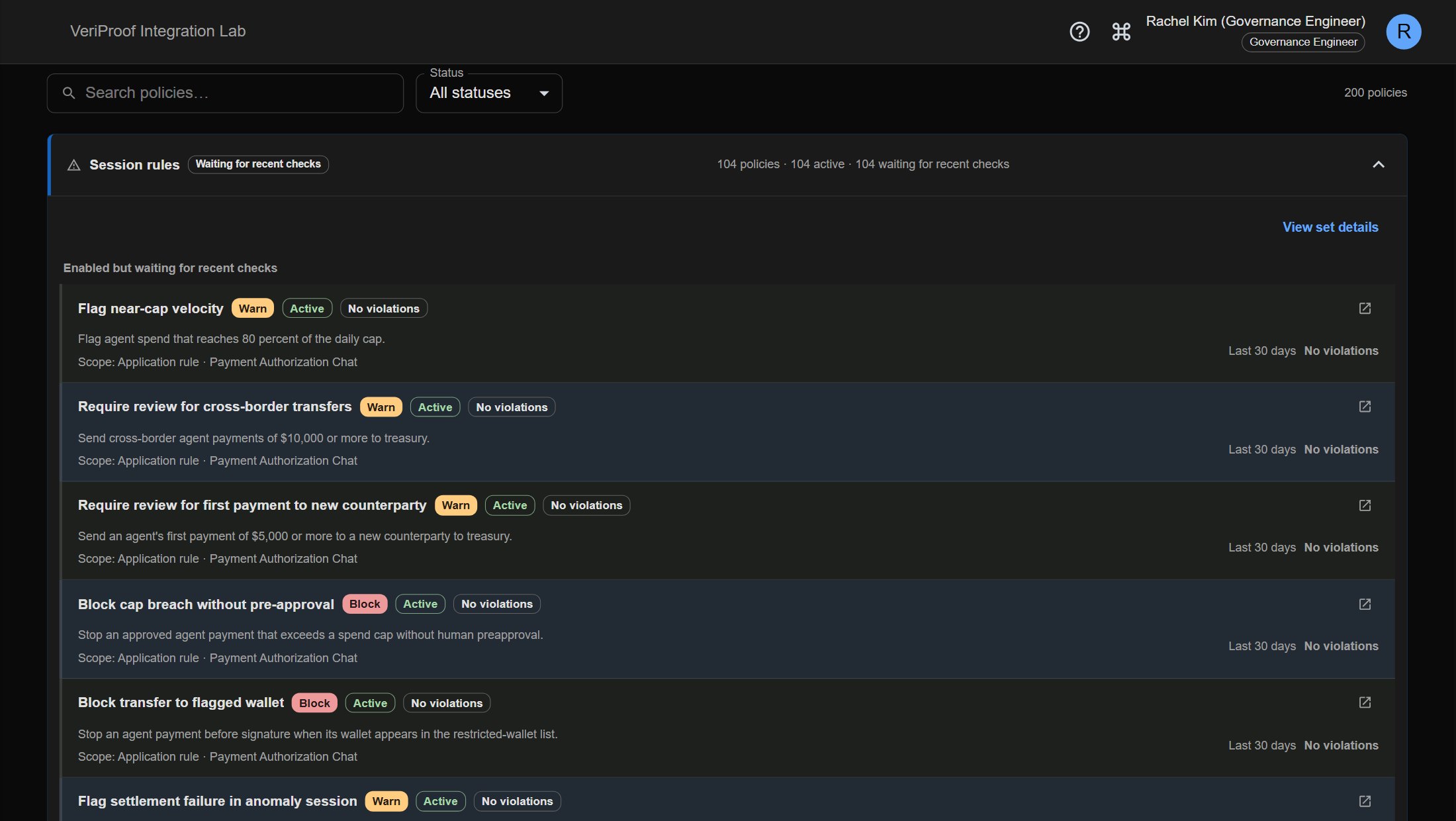Click Waiting for recent checks badge

258,164
